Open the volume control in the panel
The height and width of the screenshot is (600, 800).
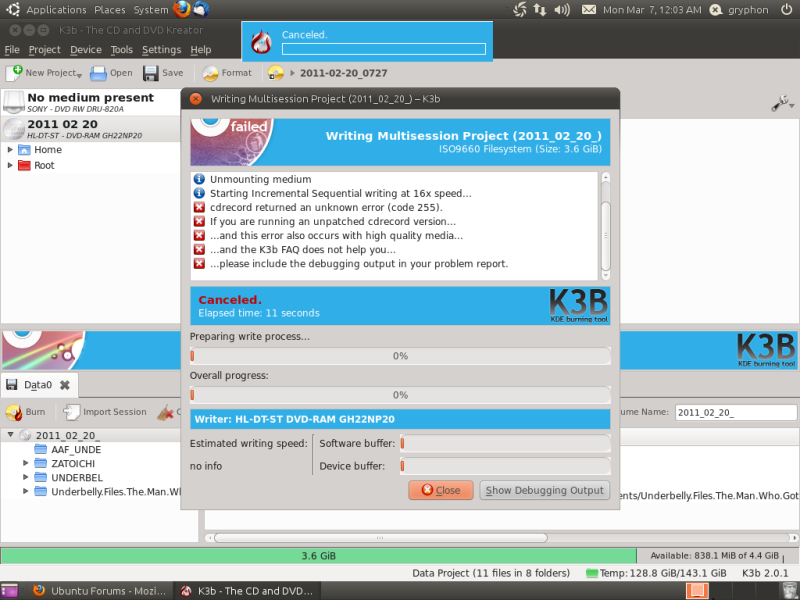[x=562, y=10]
